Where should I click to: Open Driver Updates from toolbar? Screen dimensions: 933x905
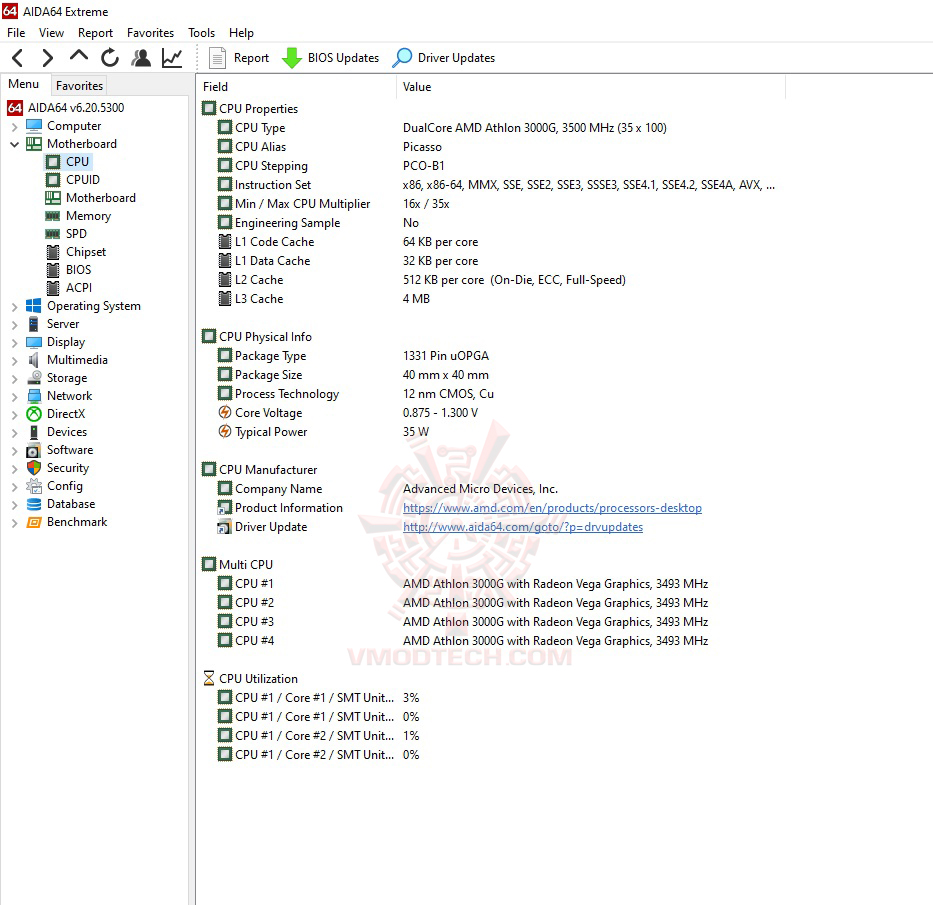point(444,58)
